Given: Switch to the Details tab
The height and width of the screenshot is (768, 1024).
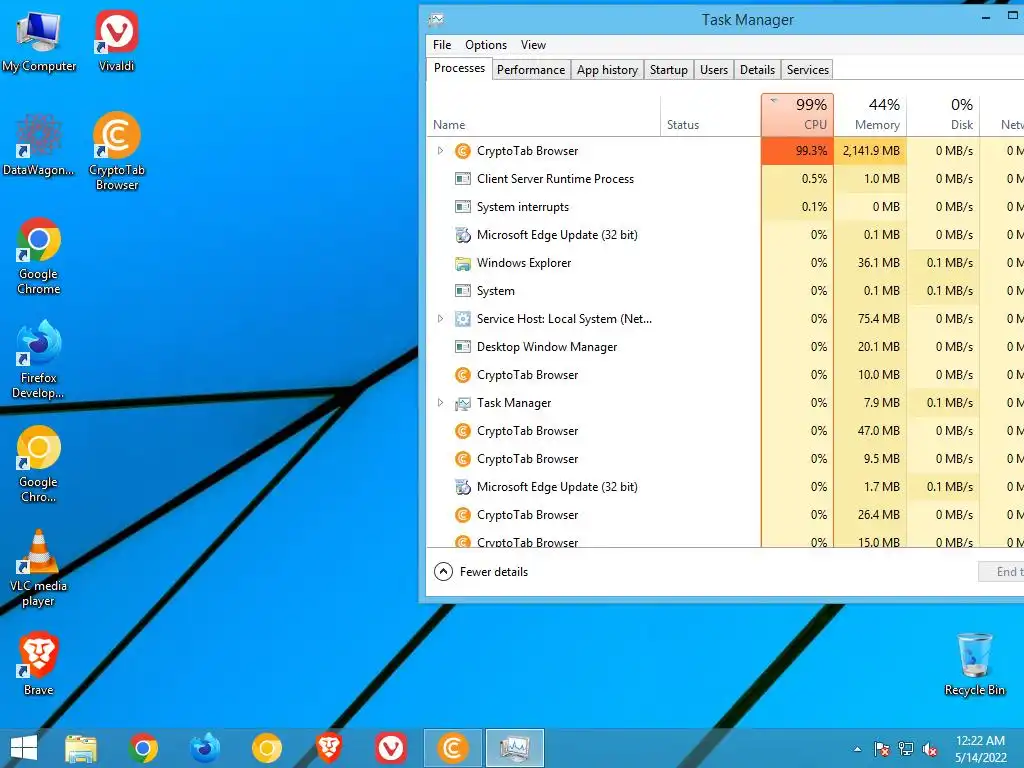Looking at the screenshot, I should point(758,70).
